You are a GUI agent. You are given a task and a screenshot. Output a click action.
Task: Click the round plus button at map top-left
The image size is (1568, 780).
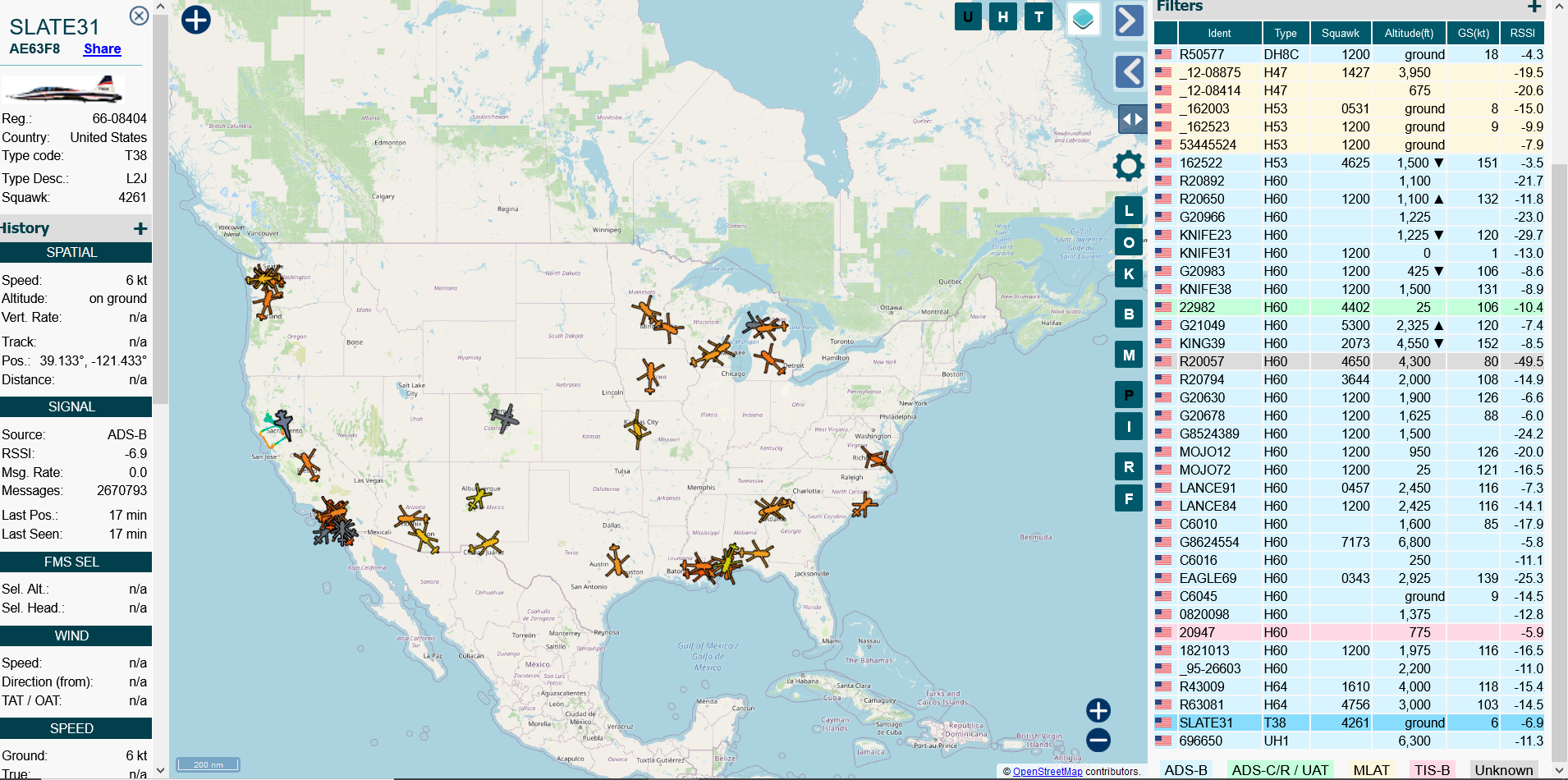195,19
